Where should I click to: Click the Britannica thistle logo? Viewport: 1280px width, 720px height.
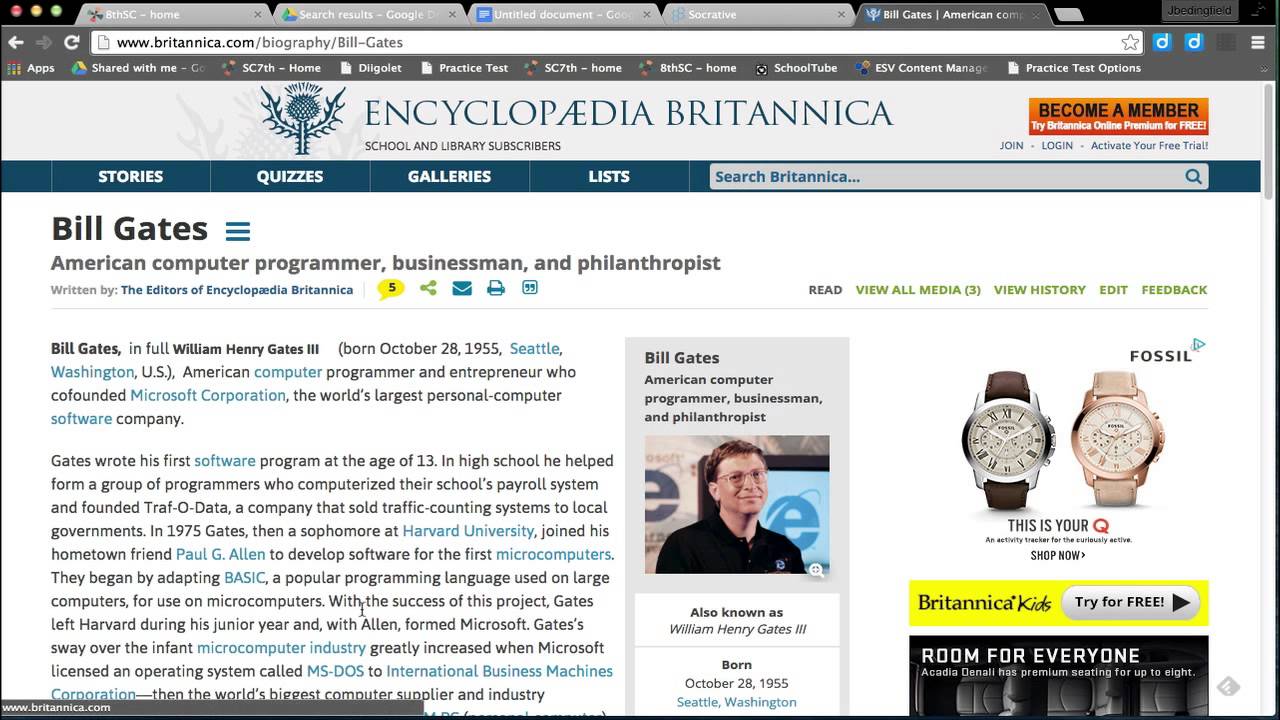pyautogui.click(x=304, y=119)
